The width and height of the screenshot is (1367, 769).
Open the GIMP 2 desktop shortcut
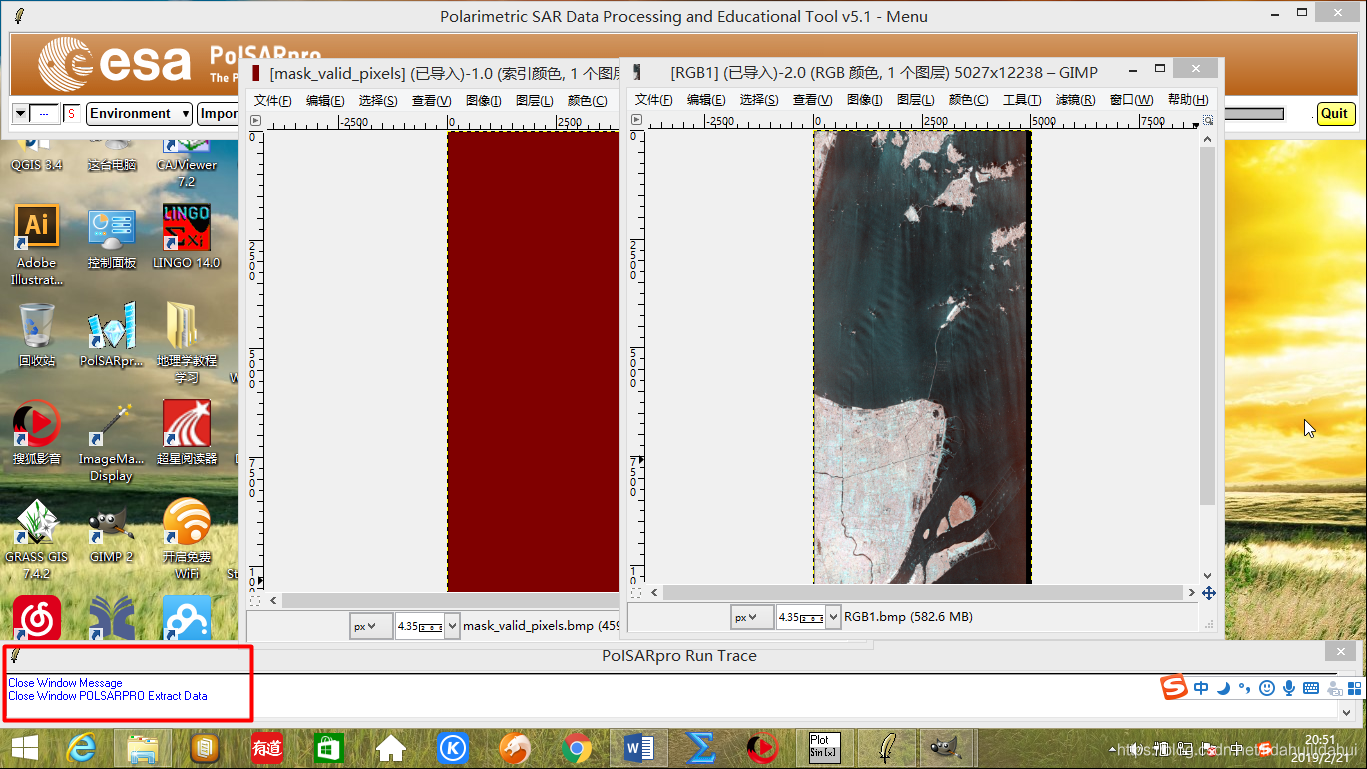(110, 532)
